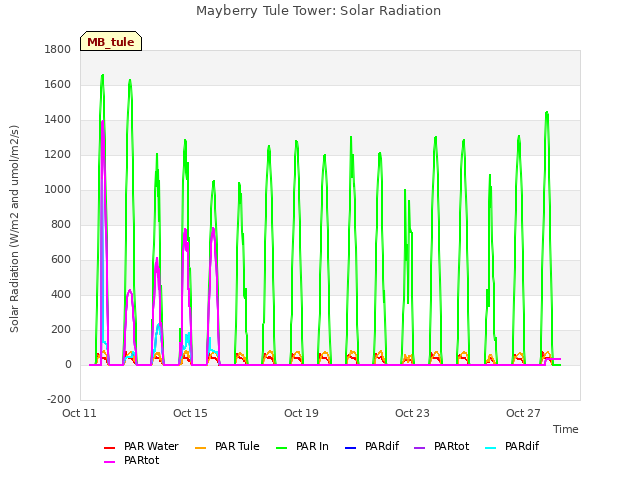Click the chart title Mayberry Tule Tower: Solar Radiation
Screen dimensions: 640x480
tap(318, 11)
